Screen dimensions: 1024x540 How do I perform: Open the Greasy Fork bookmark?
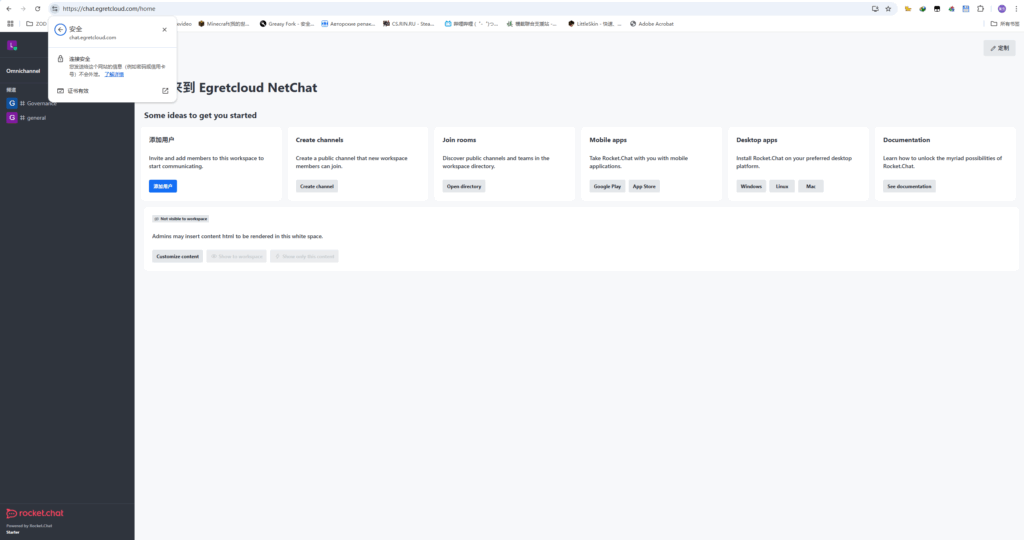[287, 24]
